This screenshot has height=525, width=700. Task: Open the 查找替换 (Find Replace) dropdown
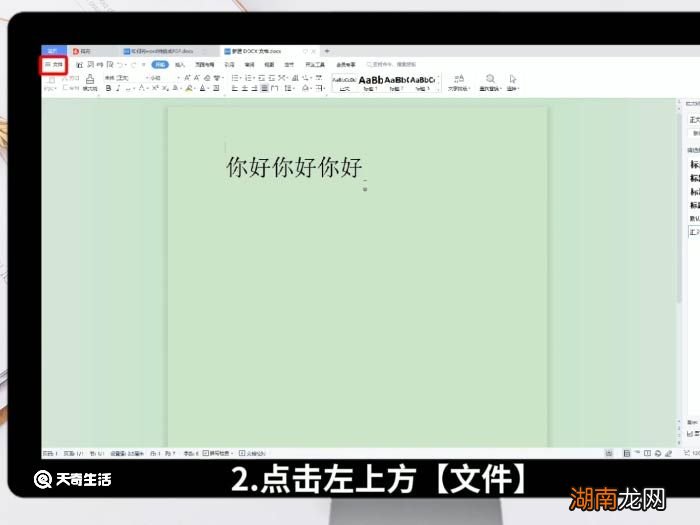(490, 83)
